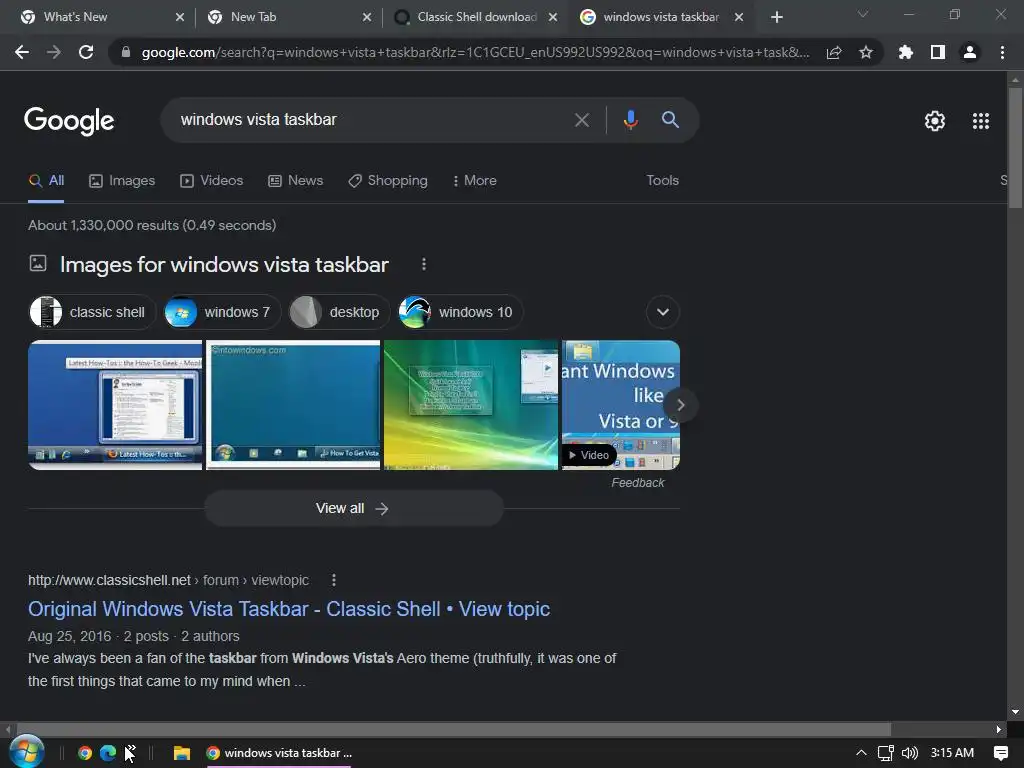The image size is (1024, 768).
Task: Close the Classic Shell download tab
Action: click(552, 17)
